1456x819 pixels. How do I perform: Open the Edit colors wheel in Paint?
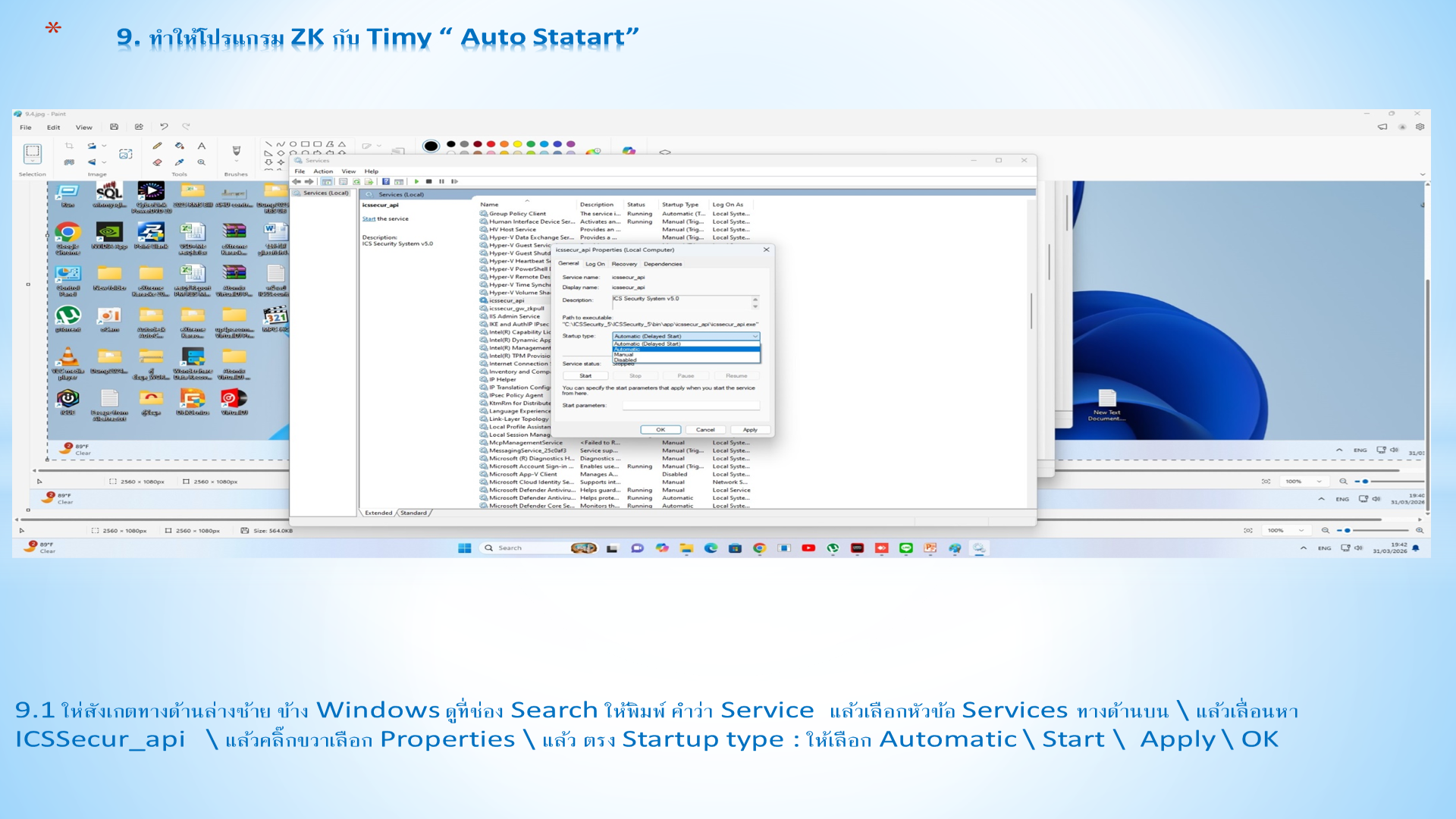[594, 151]
